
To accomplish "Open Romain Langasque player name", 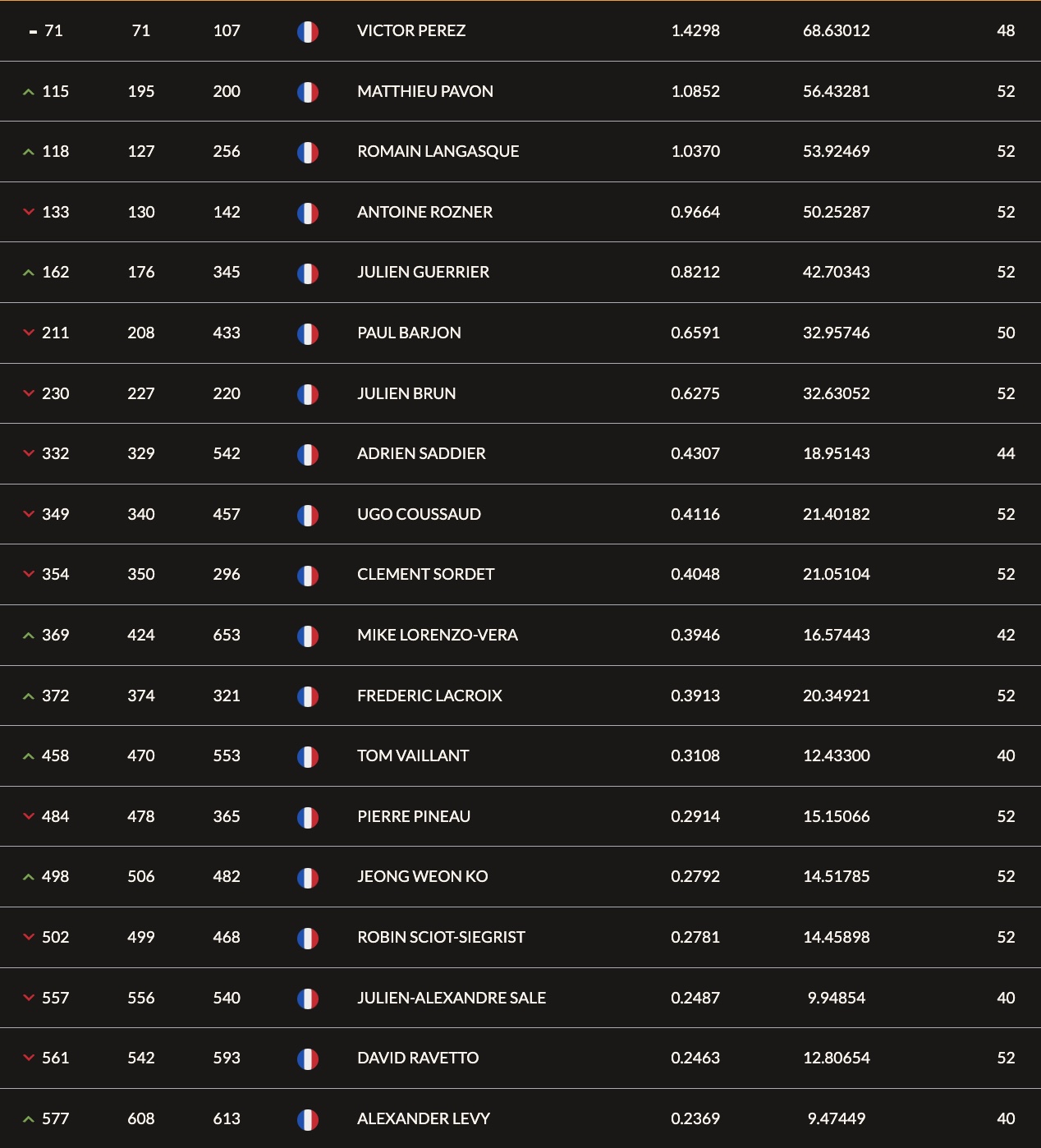I will tap(438, 151).
